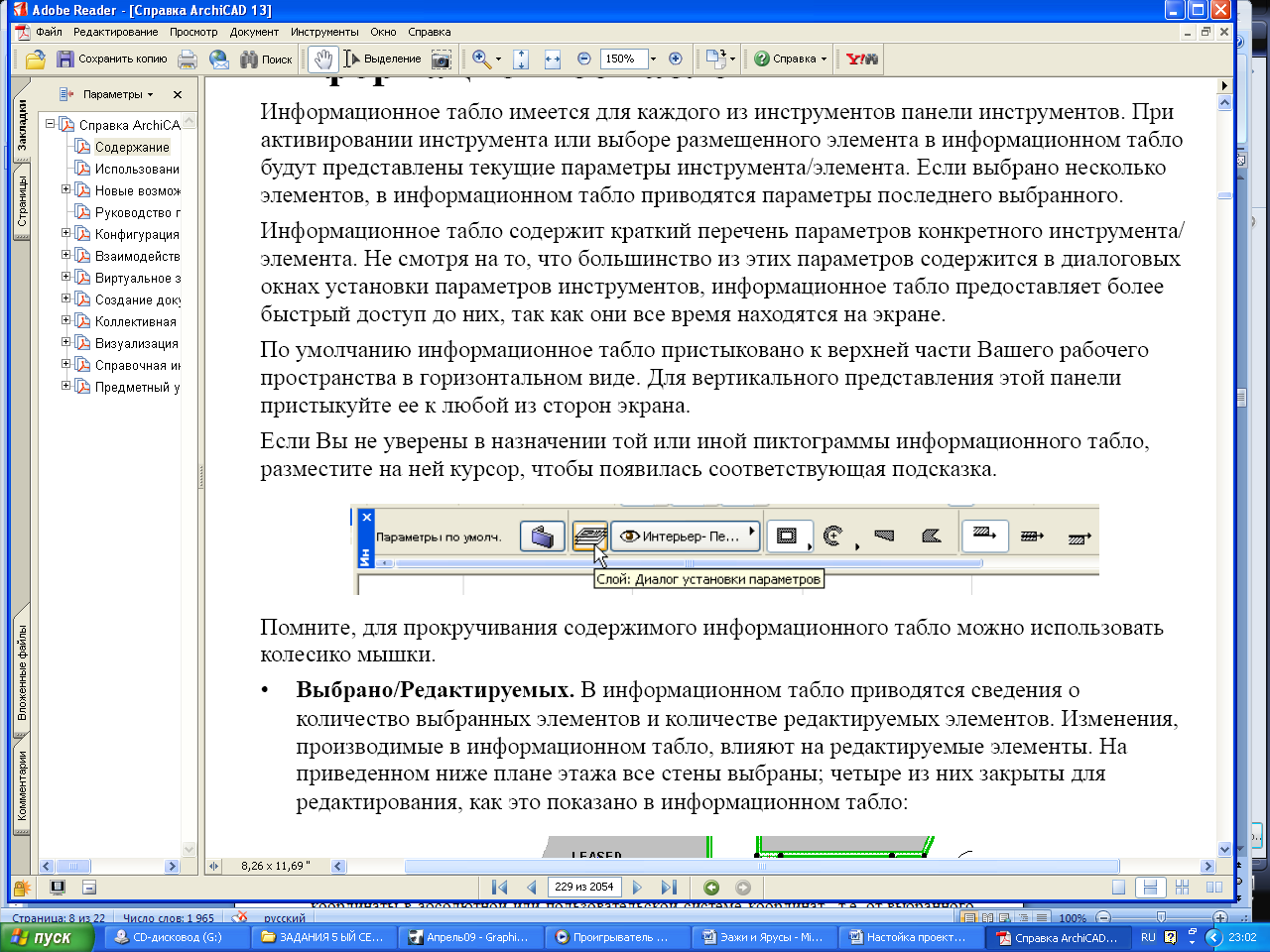Expand the Виртуальное bookmark
Screen dimensions: 1270x952
[66, 277]
